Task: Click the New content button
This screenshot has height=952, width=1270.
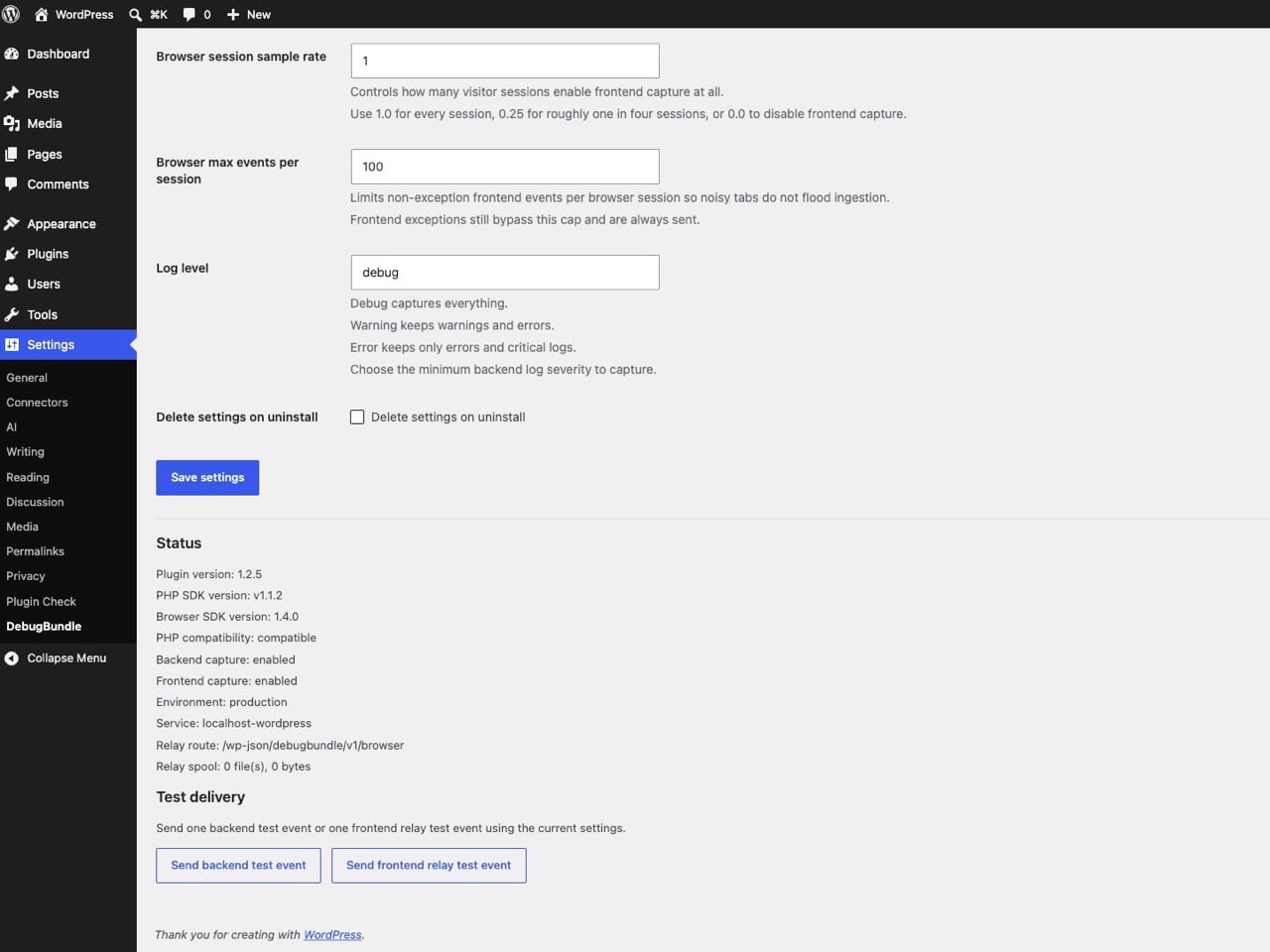Action: coord(248,14)
